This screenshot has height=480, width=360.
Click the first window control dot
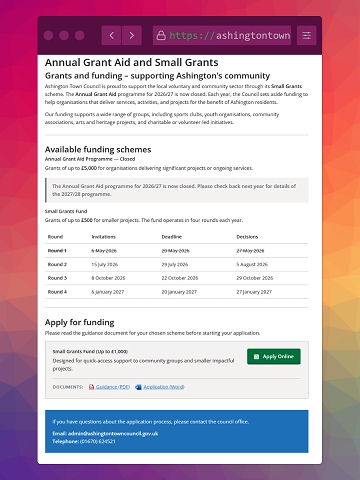tap(48, 35)
